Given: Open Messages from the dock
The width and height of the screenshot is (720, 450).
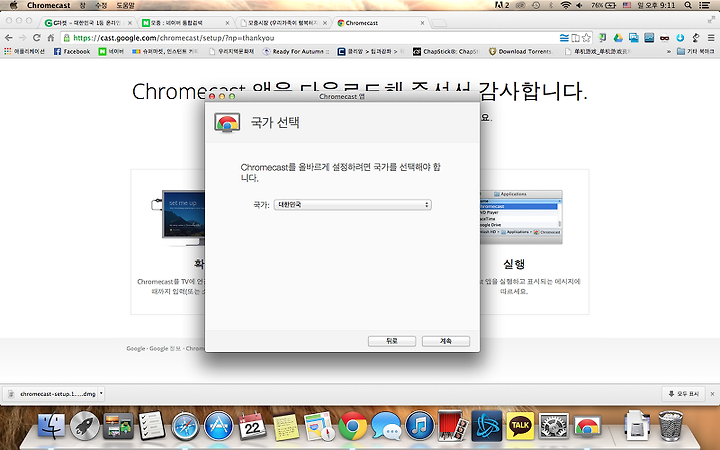Looking at the screenshot, I should (x=386, y=426).
